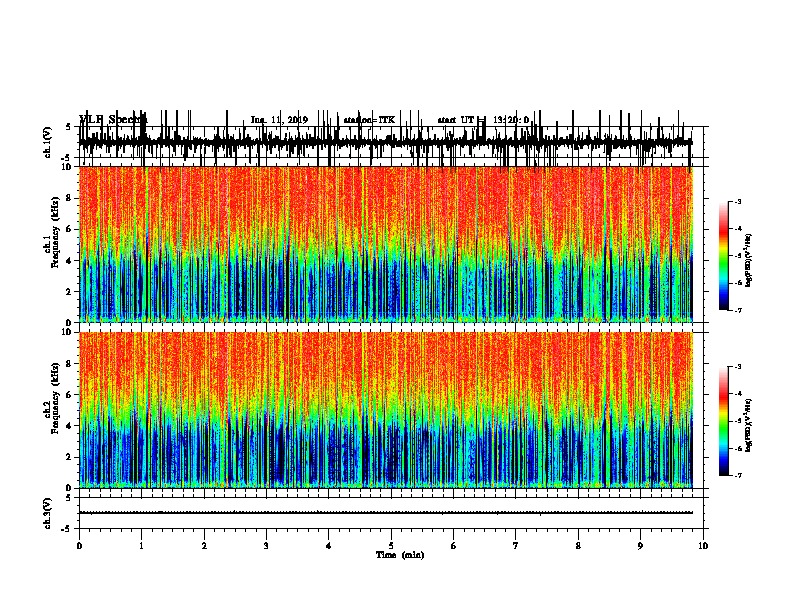Screen dimensions: 792x612
Task: Click the ch.2 colorbar 'log(PSD)' label
Action: [x=749, y=425]
